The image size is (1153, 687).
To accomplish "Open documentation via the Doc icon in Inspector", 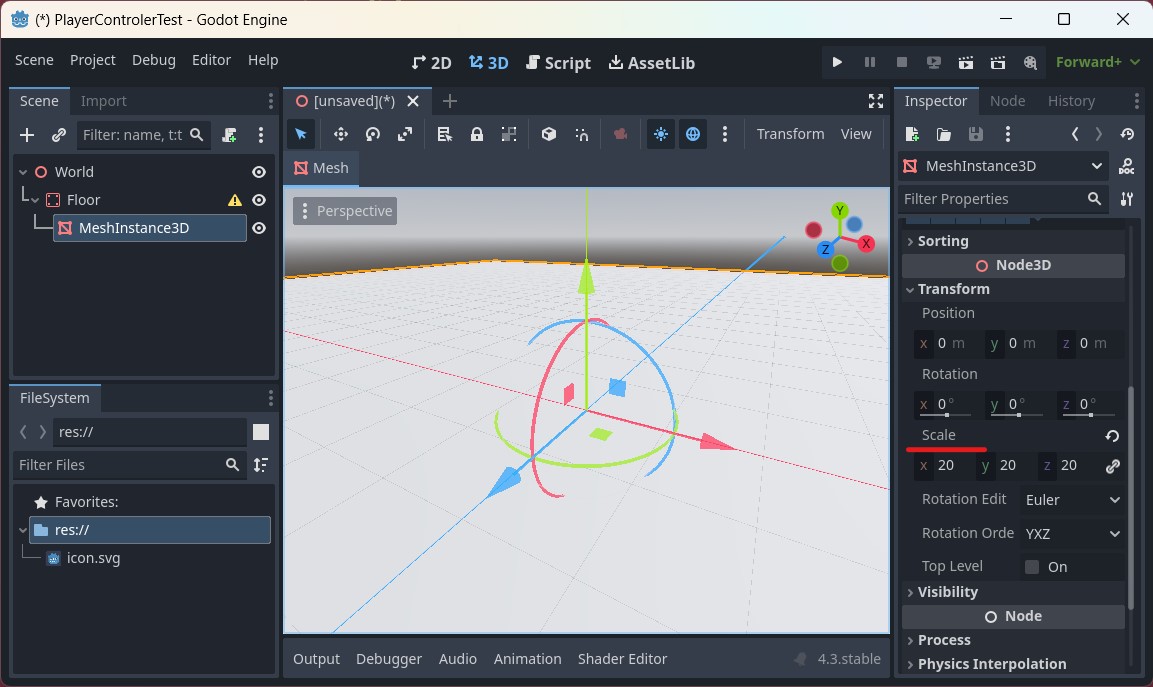I will pyautogui.click(x=1126, y=166).
